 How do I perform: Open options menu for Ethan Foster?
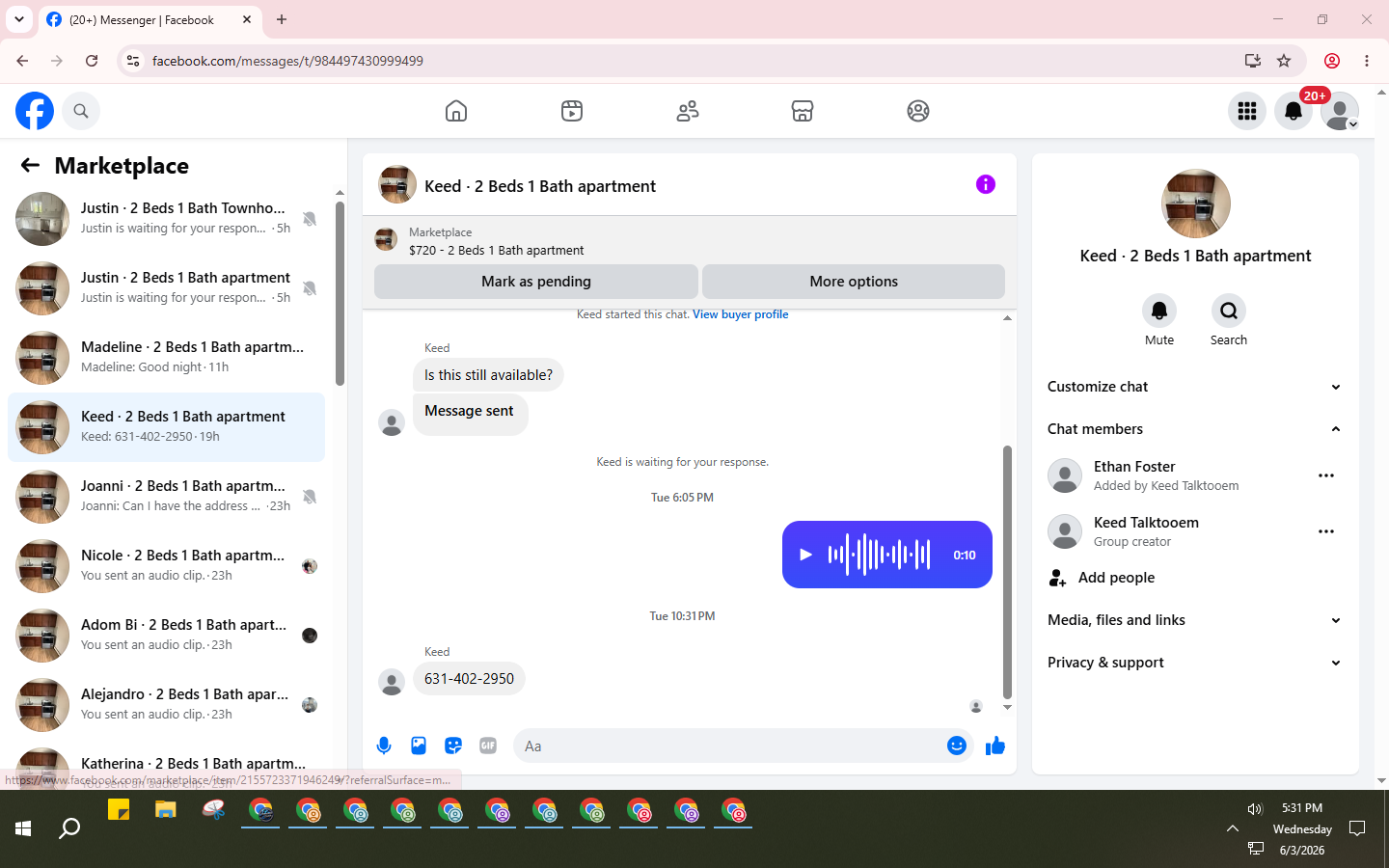pyautogui.click(x=1326, y=475)
